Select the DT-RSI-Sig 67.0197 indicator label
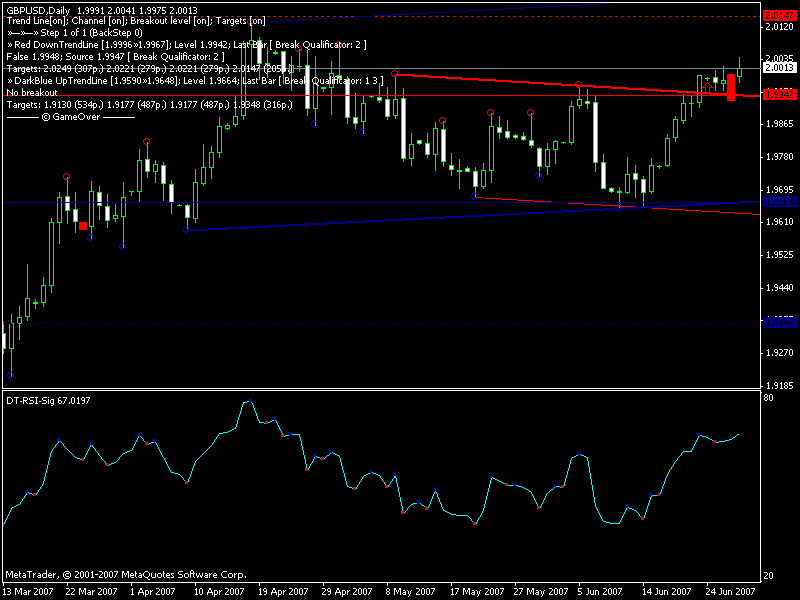The height and width of the screenshot is (600, 800). pos(48,400)
